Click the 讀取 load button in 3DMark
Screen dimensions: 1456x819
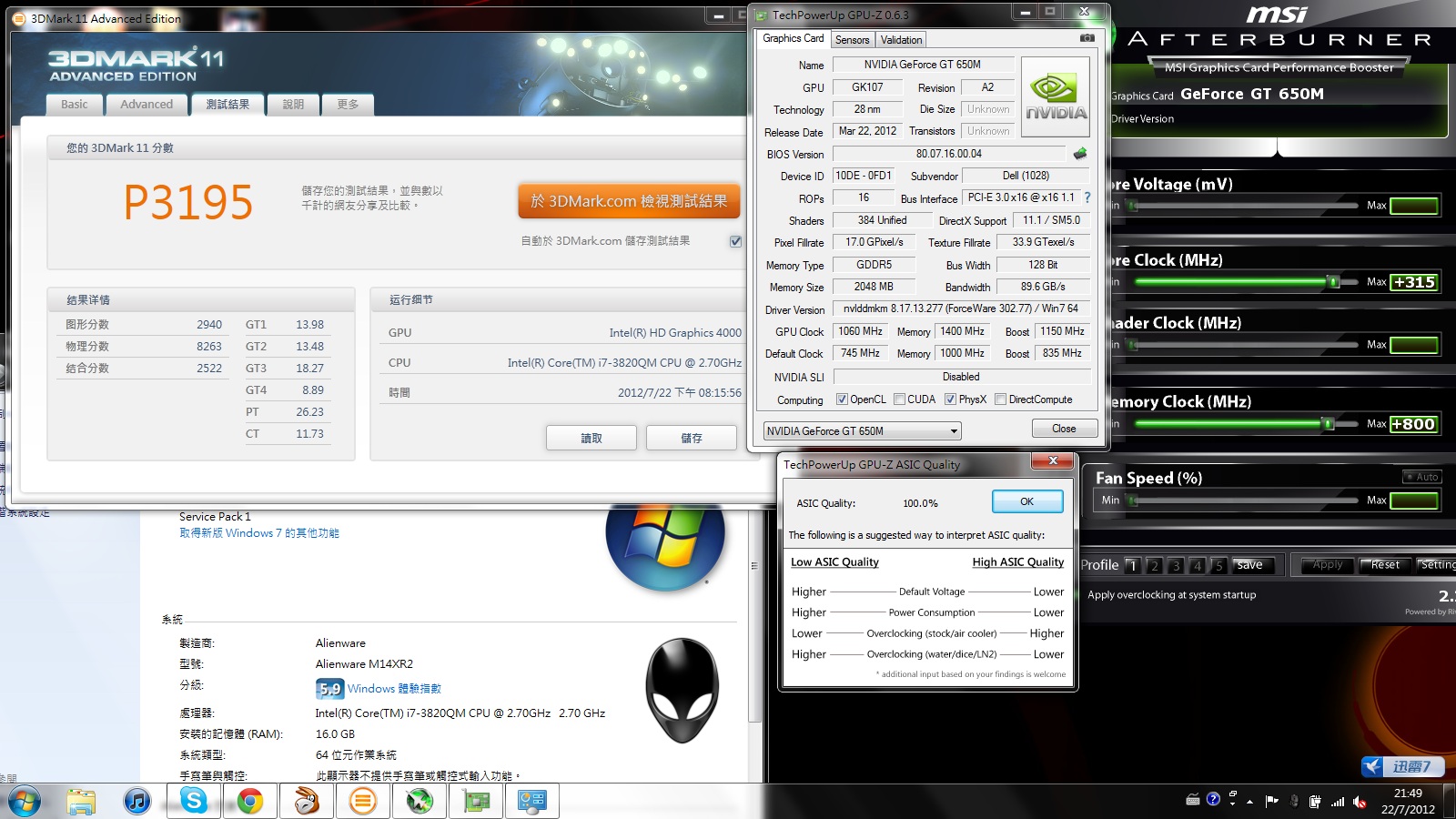point(591,438)
